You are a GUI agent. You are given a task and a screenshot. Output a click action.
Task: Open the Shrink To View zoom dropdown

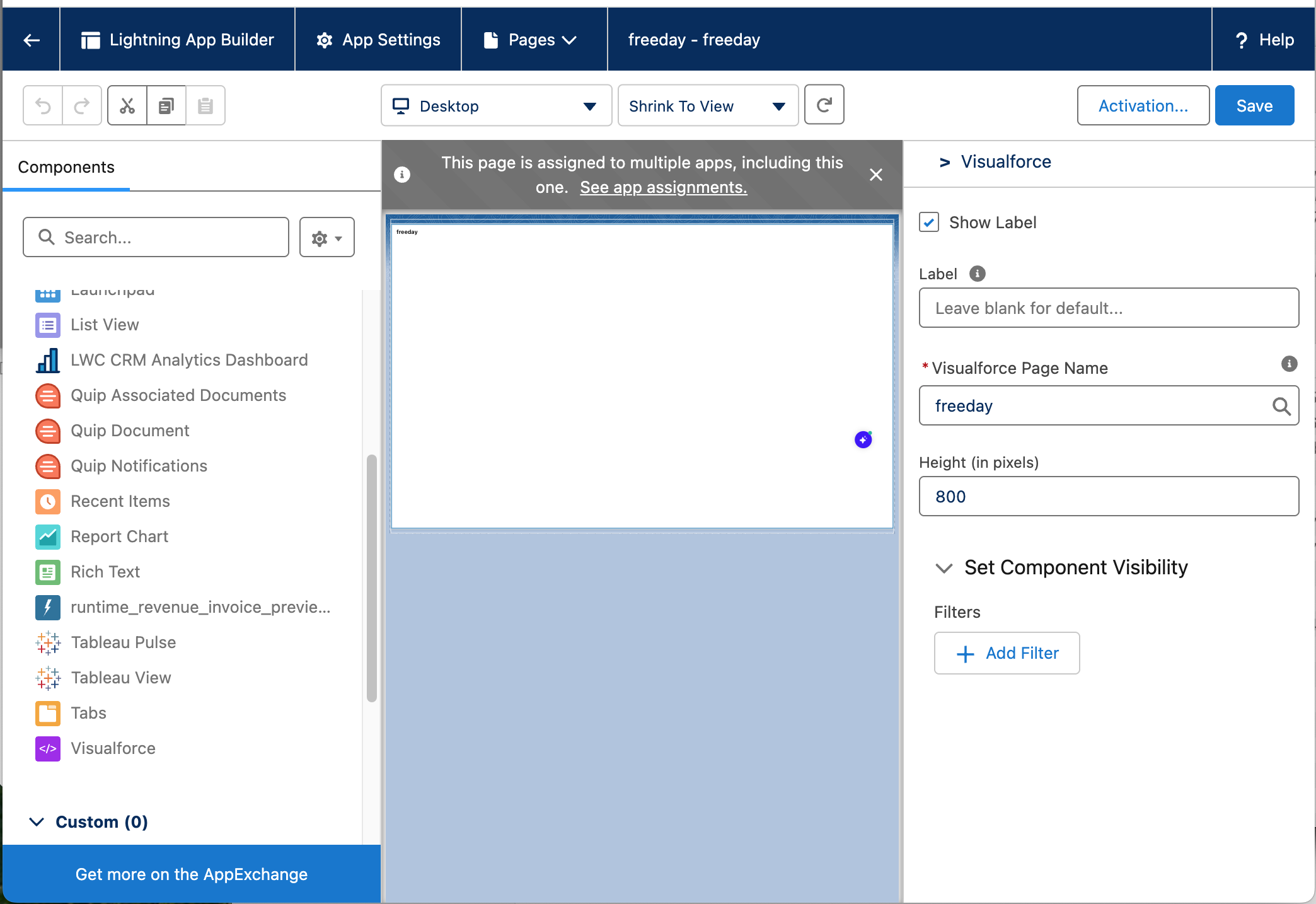point(708,106)
